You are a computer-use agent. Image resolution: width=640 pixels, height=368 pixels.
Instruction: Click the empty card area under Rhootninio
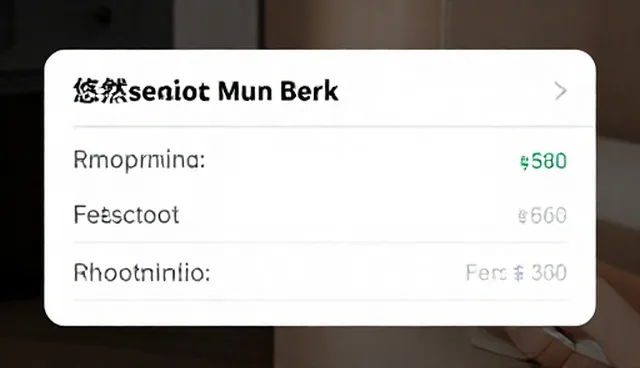pos(321,313)
